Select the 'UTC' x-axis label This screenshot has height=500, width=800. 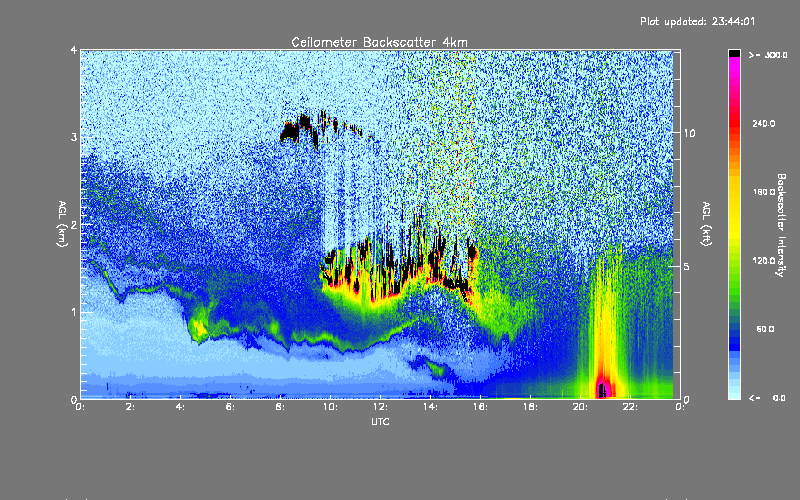pos(380,421)
